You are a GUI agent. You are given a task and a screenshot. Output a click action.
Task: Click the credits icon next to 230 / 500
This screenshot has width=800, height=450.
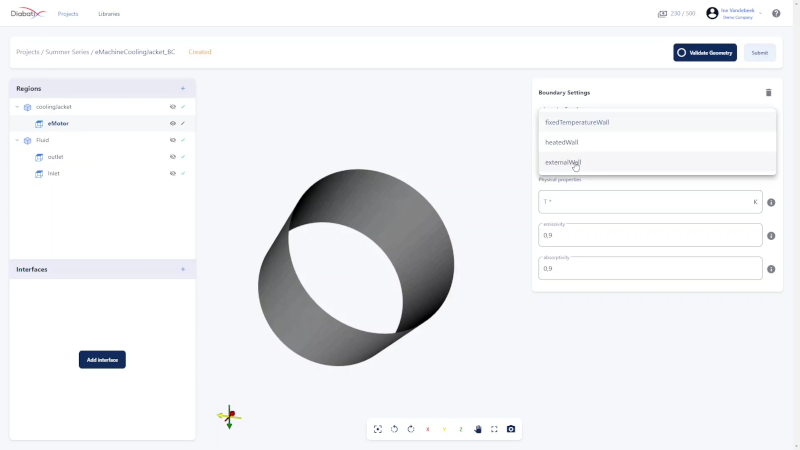662,14
